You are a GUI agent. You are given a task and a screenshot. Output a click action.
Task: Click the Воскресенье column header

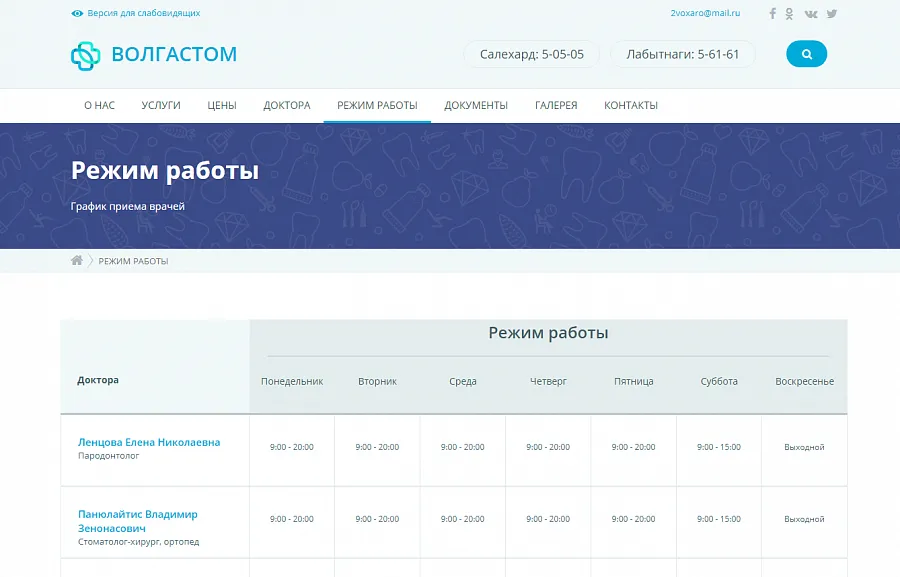tap(804, 381)
